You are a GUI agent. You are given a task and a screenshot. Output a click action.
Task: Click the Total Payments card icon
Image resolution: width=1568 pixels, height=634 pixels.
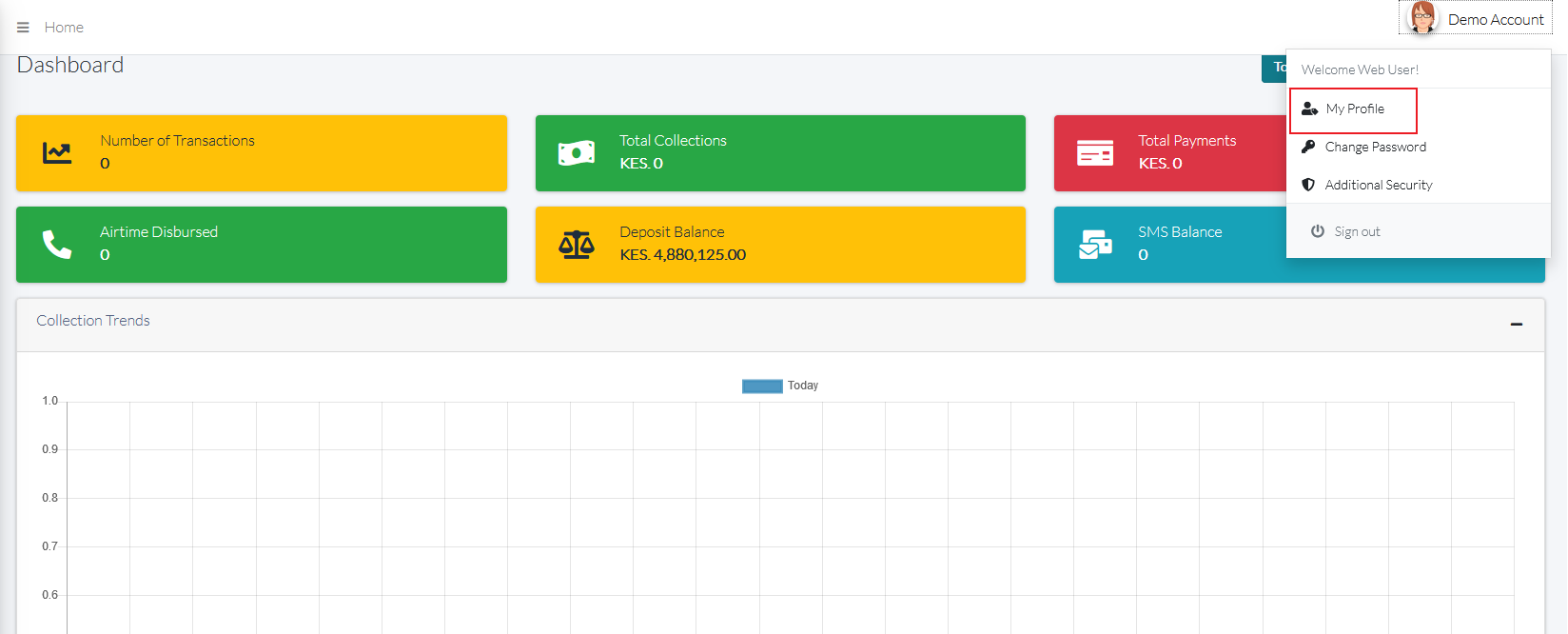click(1095, 153)
